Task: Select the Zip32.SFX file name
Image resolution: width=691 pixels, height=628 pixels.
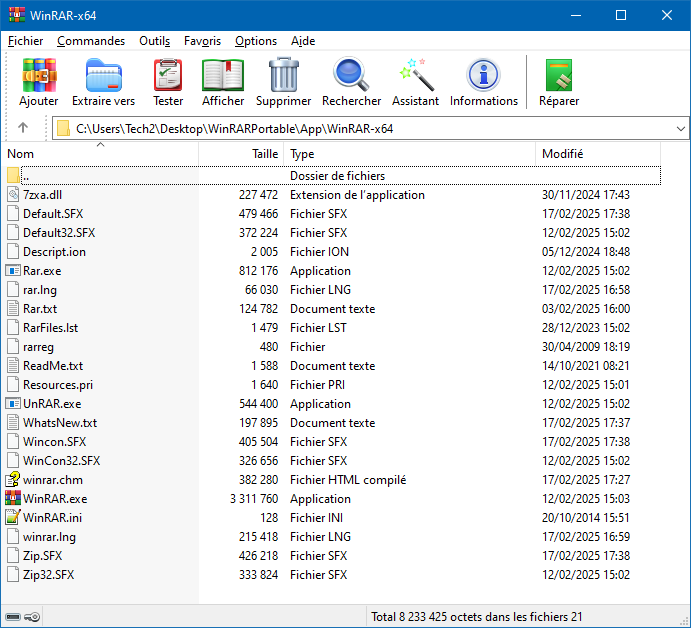Action: tap(48, 575)
